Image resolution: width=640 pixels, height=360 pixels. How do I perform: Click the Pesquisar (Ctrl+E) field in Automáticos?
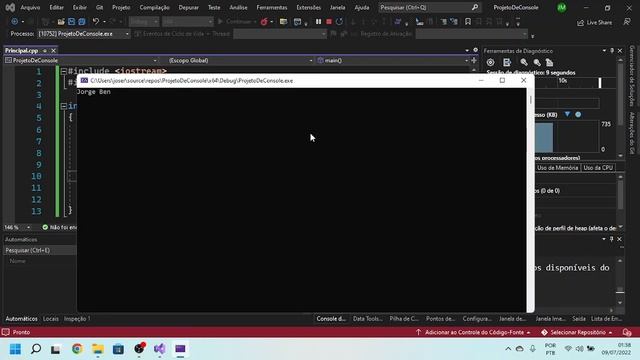[x=40, y=250]
